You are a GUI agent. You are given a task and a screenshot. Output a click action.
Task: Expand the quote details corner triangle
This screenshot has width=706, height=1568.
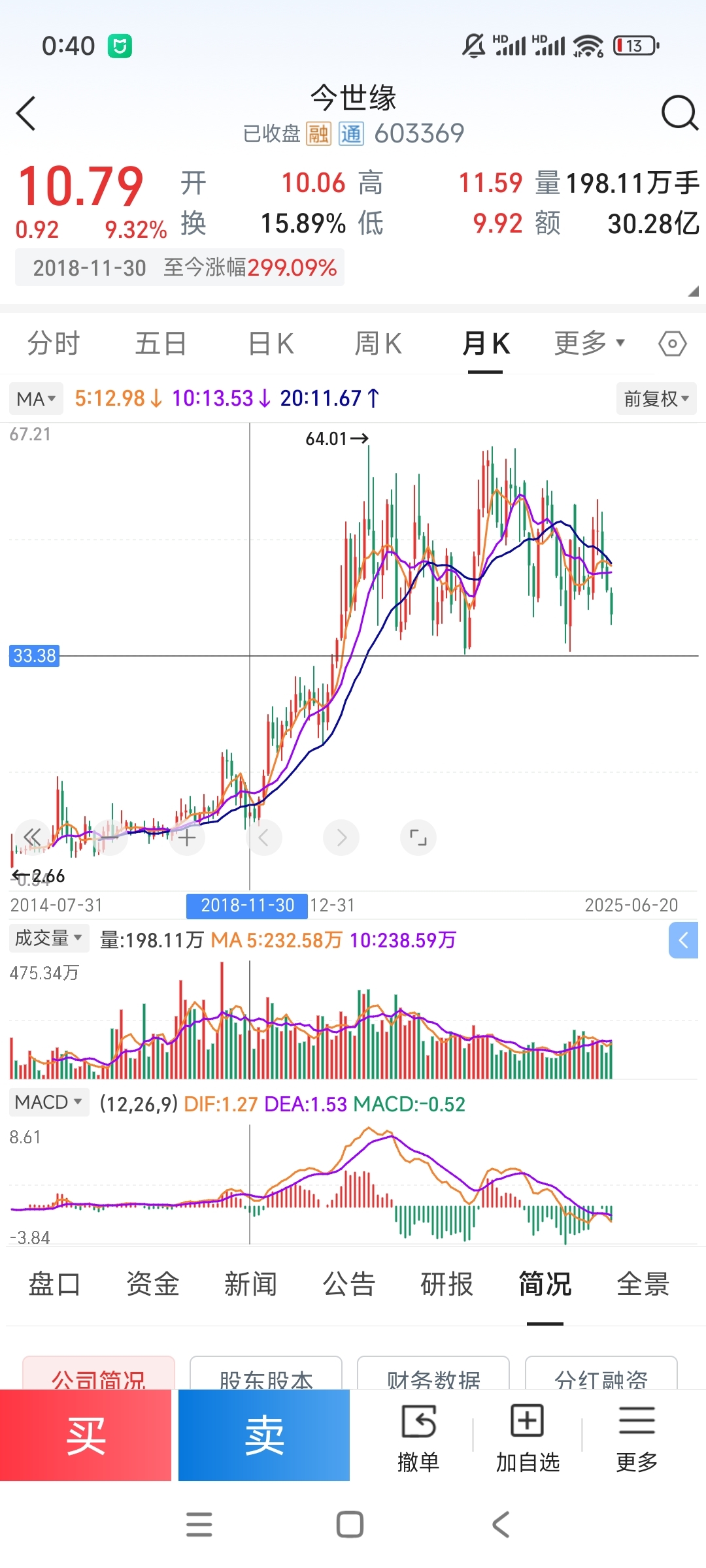point(693,291)
